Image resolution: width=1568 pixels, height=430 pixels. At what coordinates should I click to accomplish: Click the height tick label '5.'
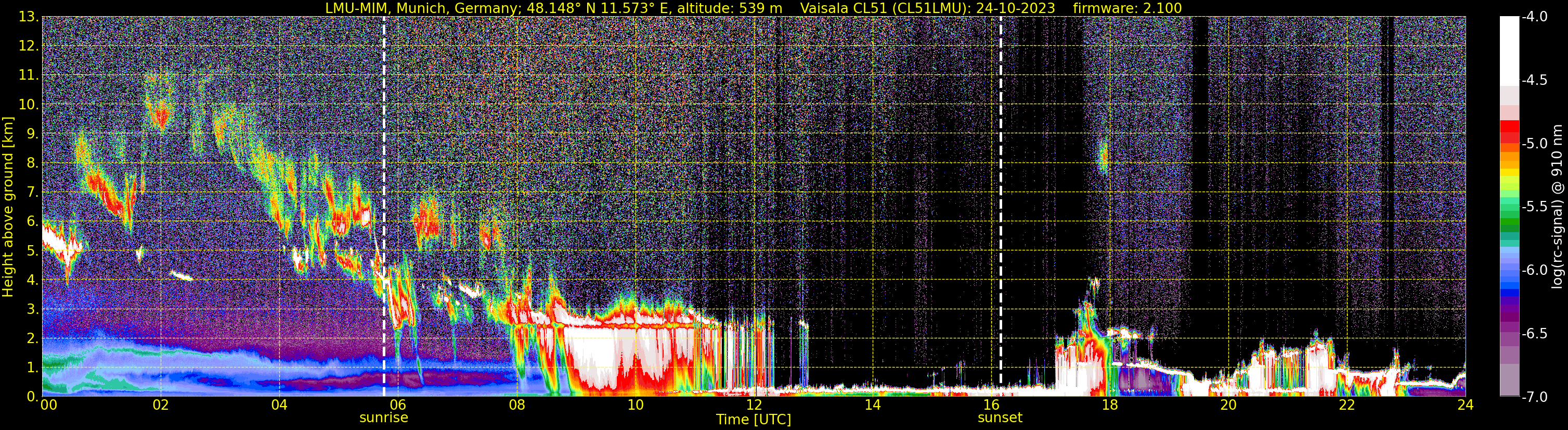[x=32, y=251]
